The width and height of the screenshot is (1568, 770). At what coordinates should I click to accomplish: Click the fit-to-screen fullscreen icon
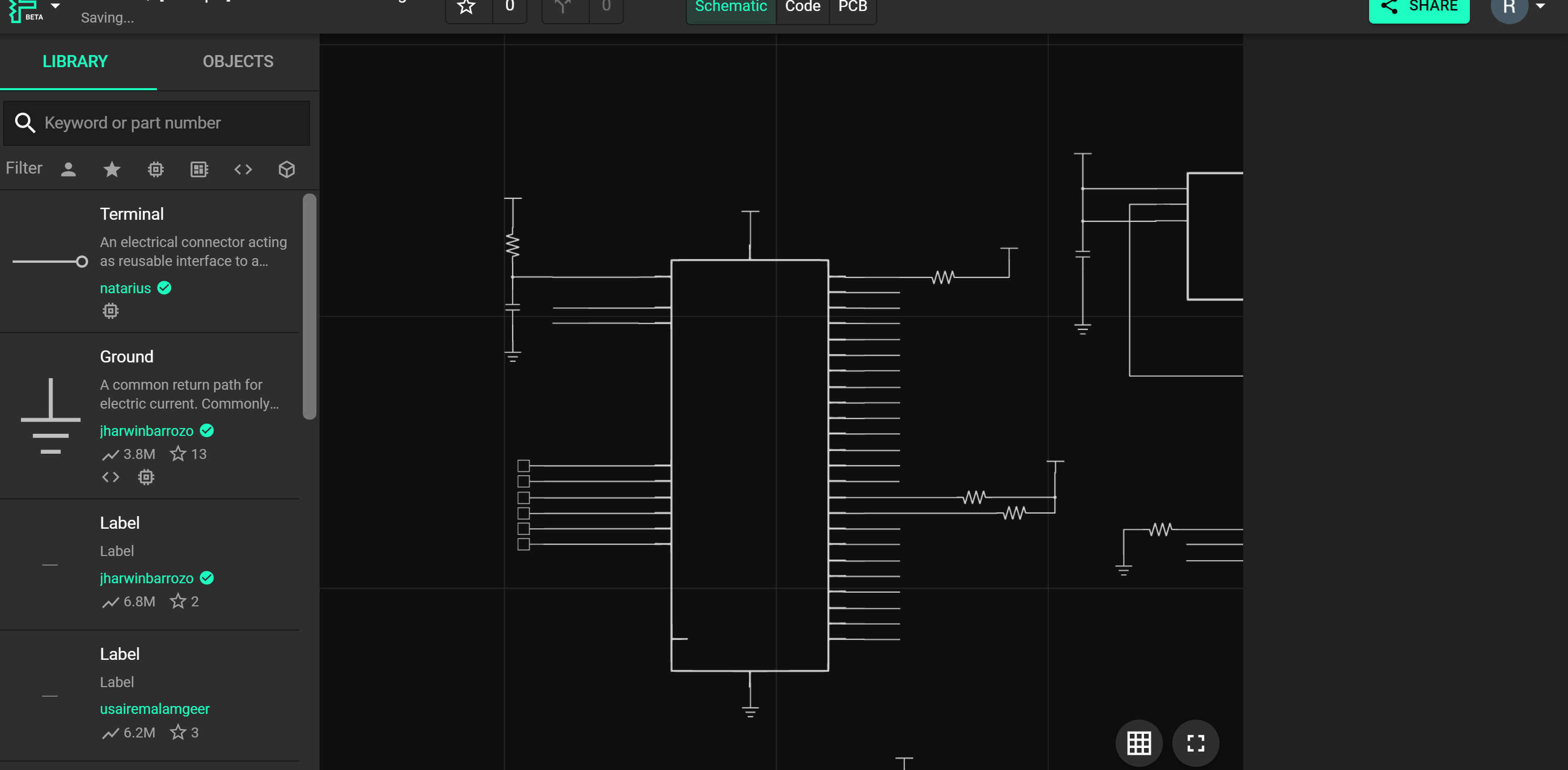(x=1195, y=743)
